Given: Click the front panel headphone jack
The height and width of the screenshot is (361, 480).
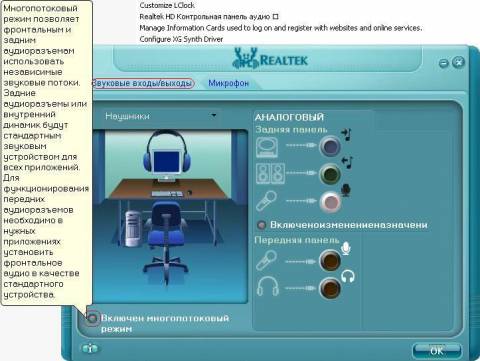Looking at the screenshot, I should tap(330, 288).
